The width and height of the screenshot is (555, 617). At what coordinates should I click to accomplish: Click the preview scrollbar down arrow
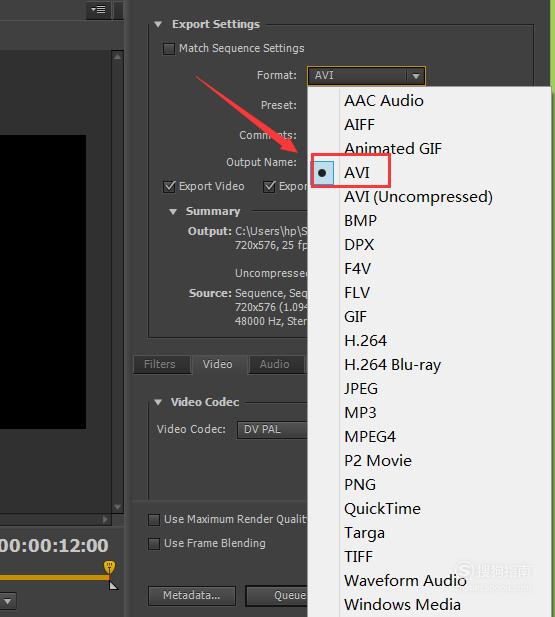pos(117,507)
